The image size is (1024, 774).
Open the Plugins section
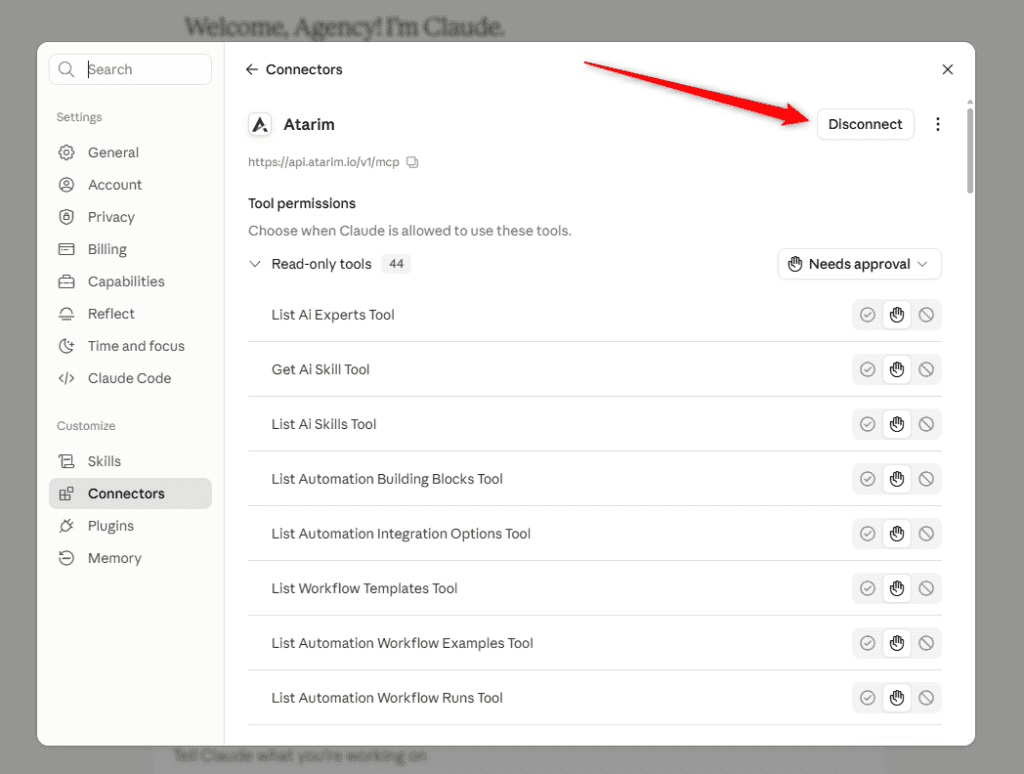pos(130,526)
